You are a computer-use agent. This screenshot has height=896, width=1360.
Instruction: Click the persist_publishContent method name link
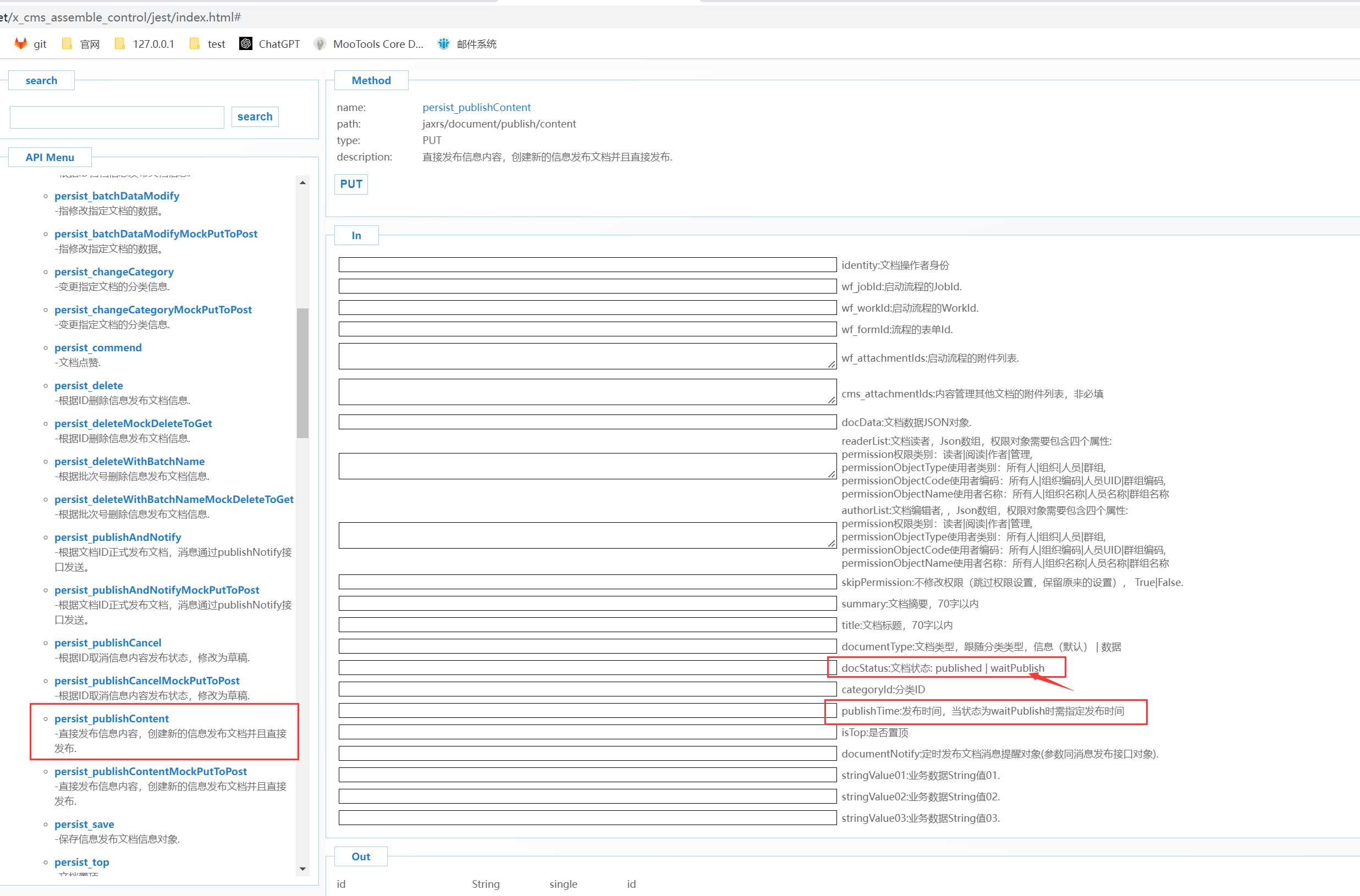point(476,107)
